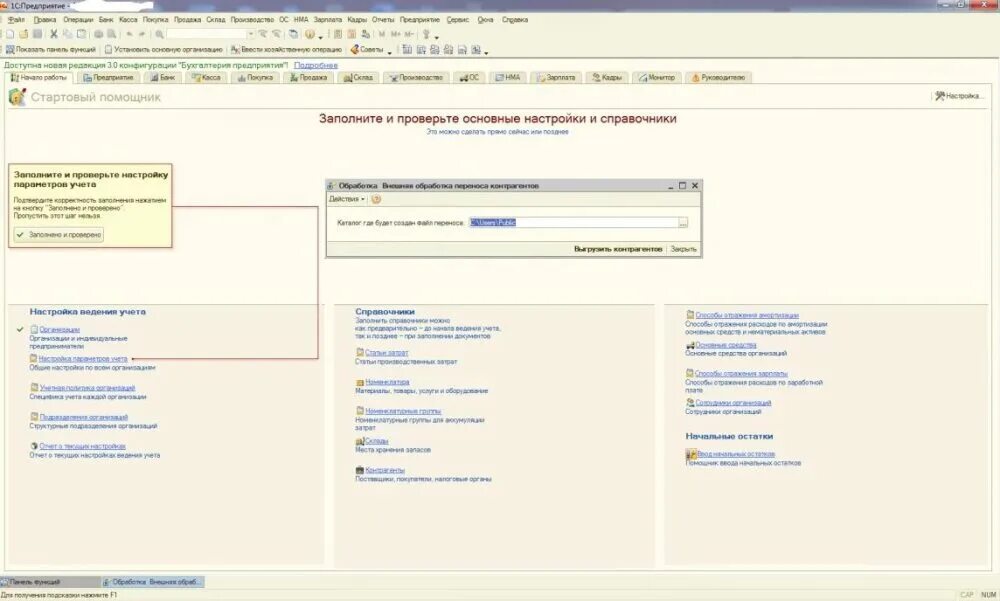The width and height of the screenshot is (1000, 601).
Task: Click the Основные средства icon
Action: click(690, 345)
